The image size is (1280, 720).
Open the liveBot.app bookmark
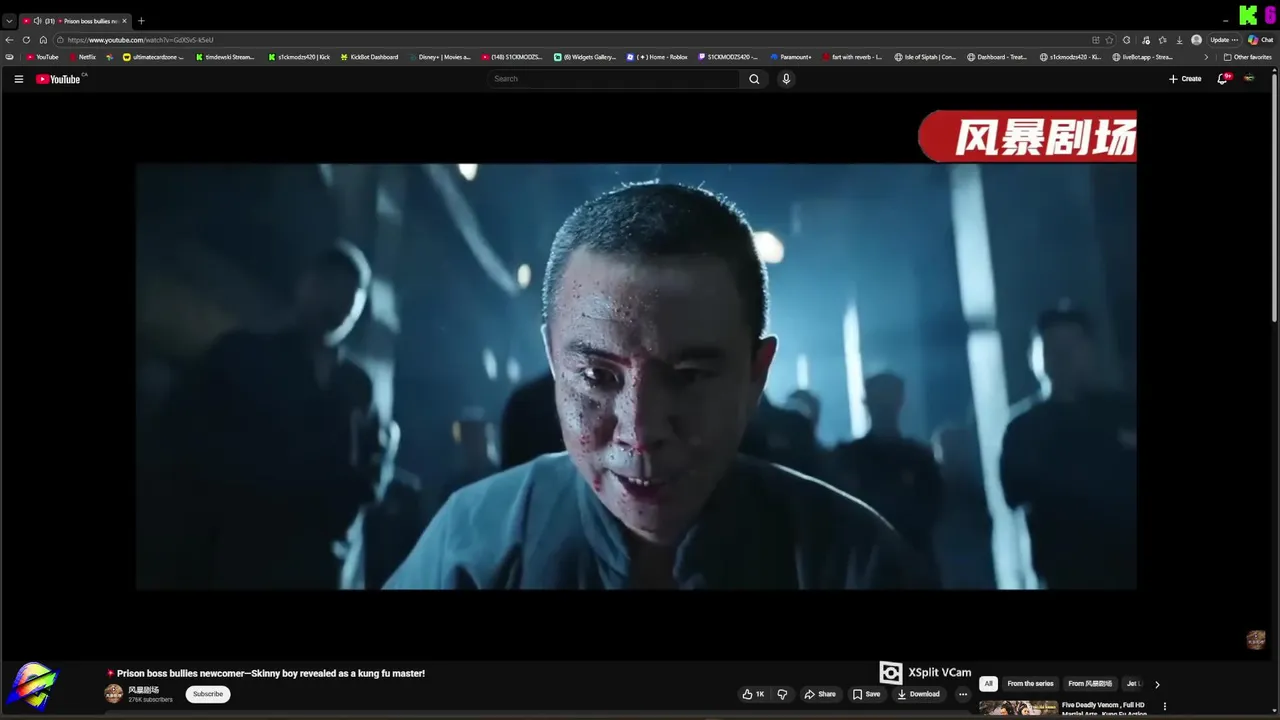click(1143, 57)
